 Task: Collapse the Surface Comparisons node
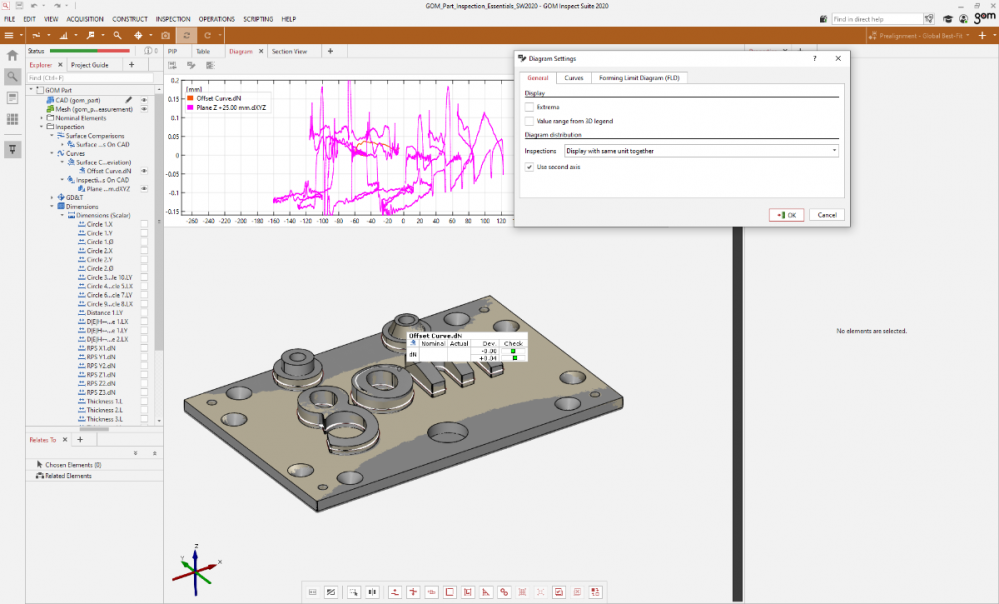pos(52,136)
